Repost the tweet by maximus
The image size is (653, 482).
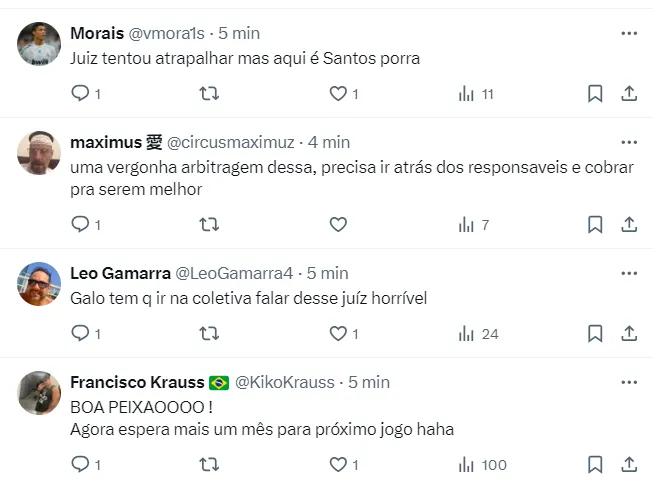[209, 225]
